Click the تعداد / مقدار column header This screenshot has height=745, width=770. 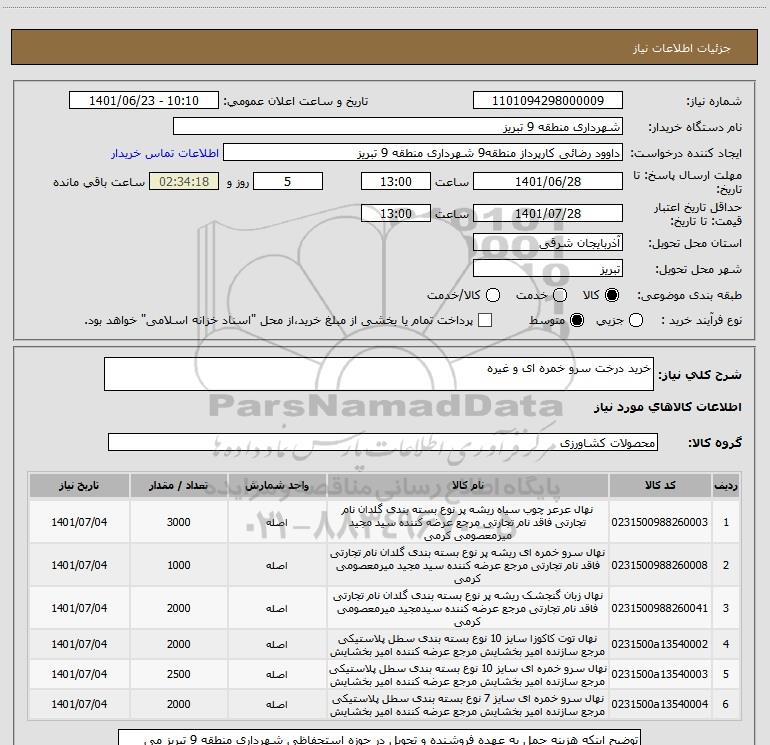click(179, 485)
